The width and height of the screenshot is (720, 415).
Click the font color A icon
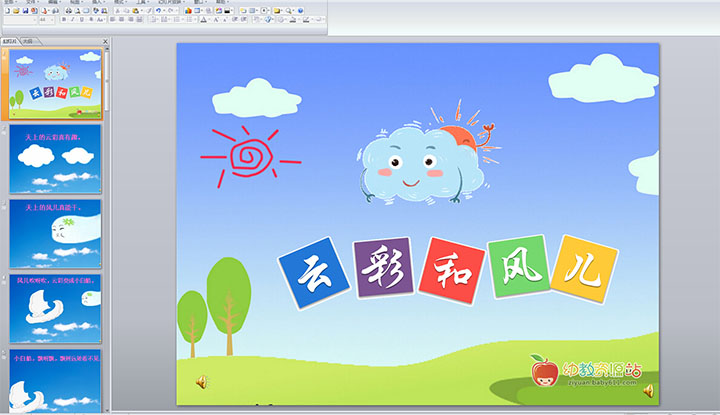coord(203,20)
